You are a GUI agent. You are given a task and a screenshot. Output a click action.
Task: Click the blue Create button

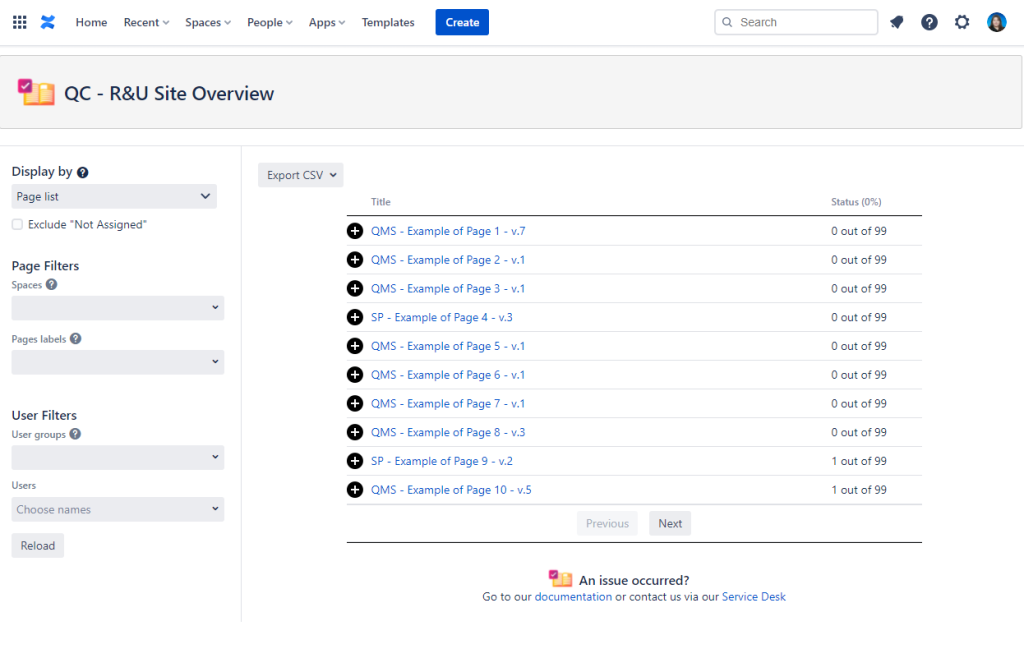point(462,22)
